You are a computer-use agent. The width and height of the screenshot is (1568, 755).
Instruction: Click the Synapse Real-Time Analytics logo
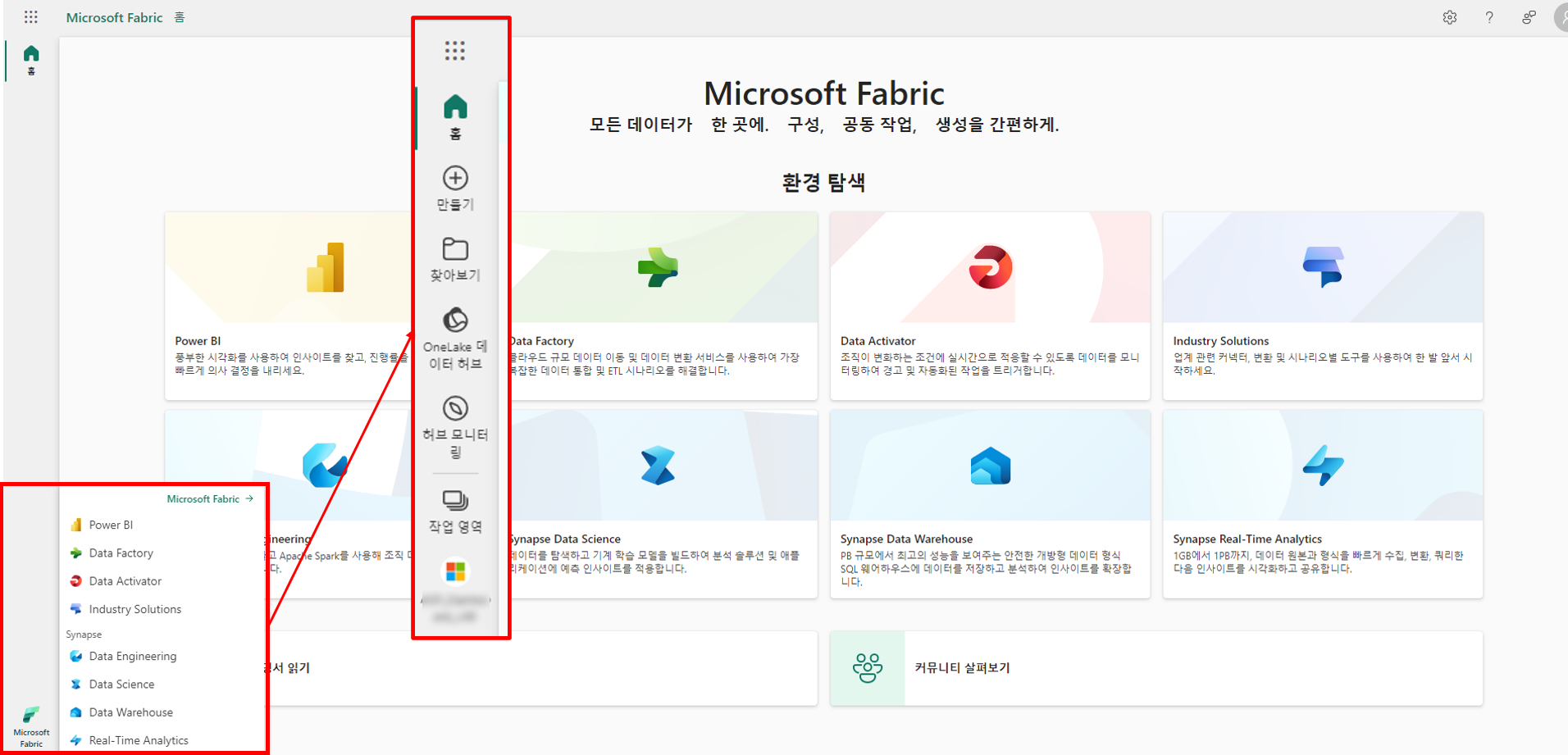tap(1323, 466)
